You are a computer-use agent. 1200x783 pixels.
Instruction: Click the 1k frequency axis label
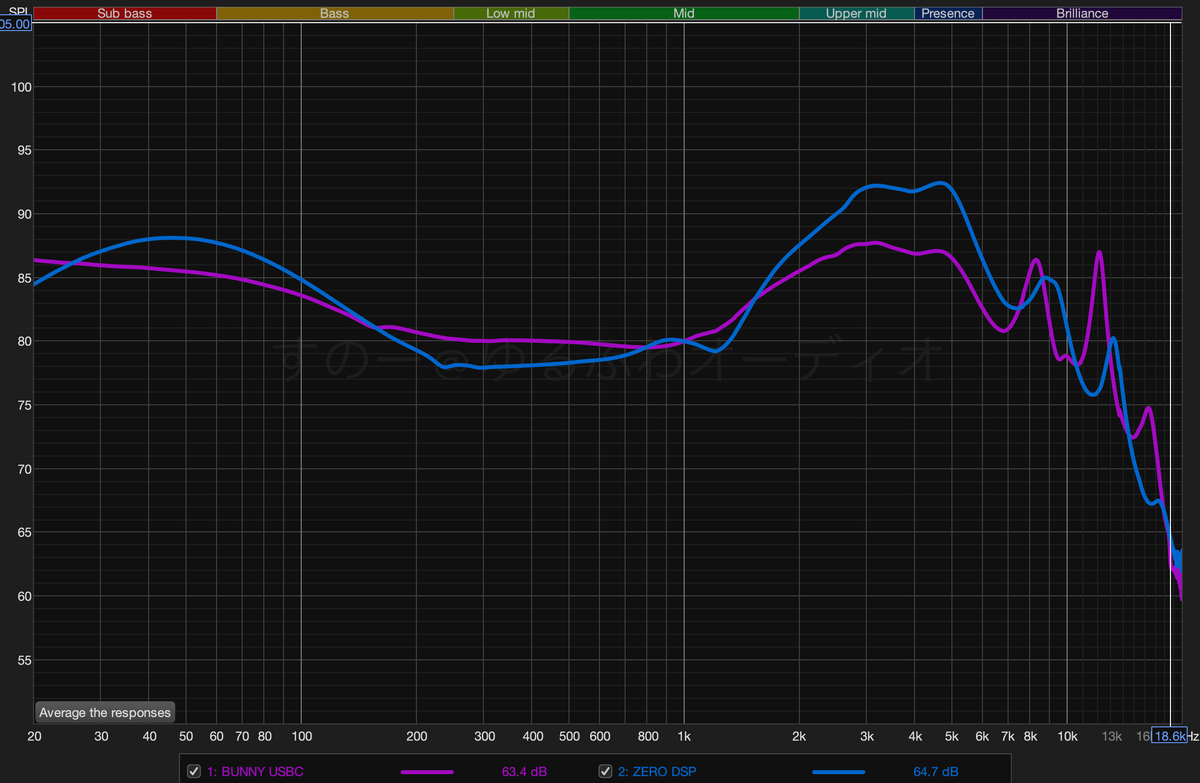tap(684, 736)
